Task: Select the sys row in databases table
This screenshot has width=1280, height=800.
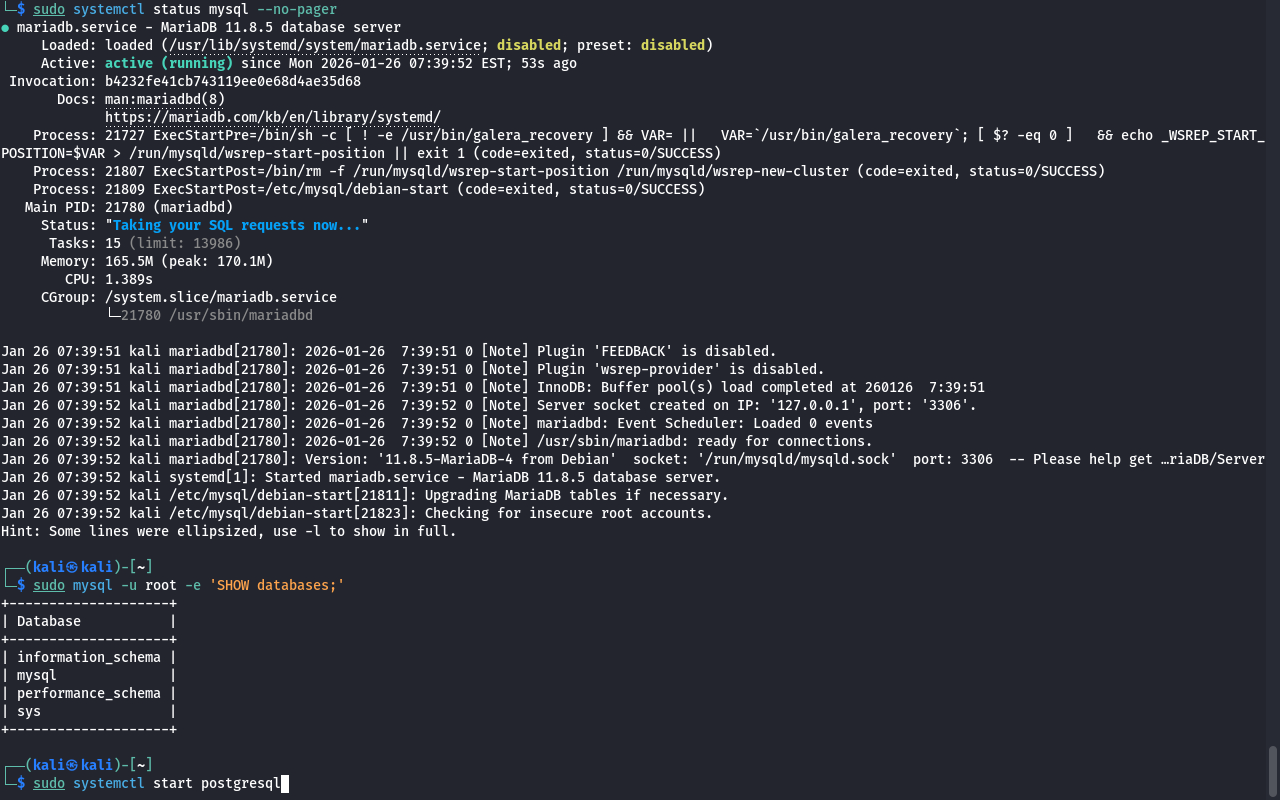Action: tap(29, 711)
